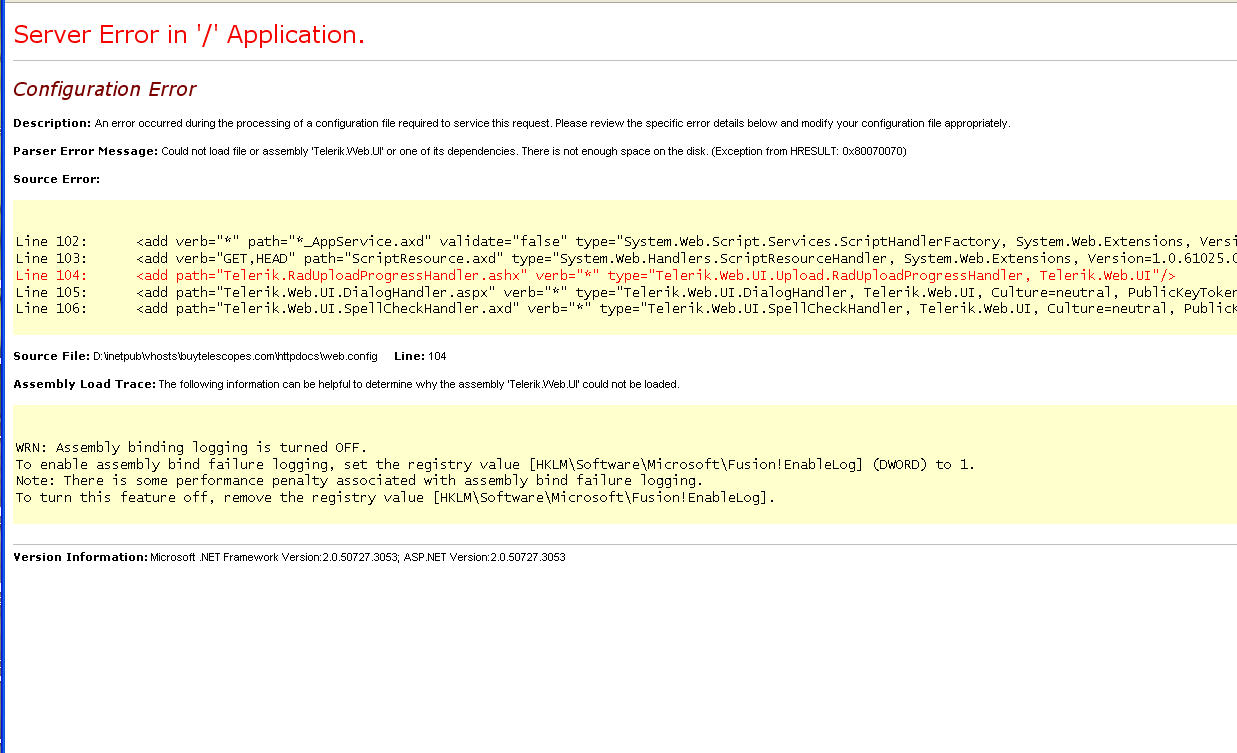1237x753 pixels.
Task: Click the "Version Information:" label
Action: pos(80,557)
